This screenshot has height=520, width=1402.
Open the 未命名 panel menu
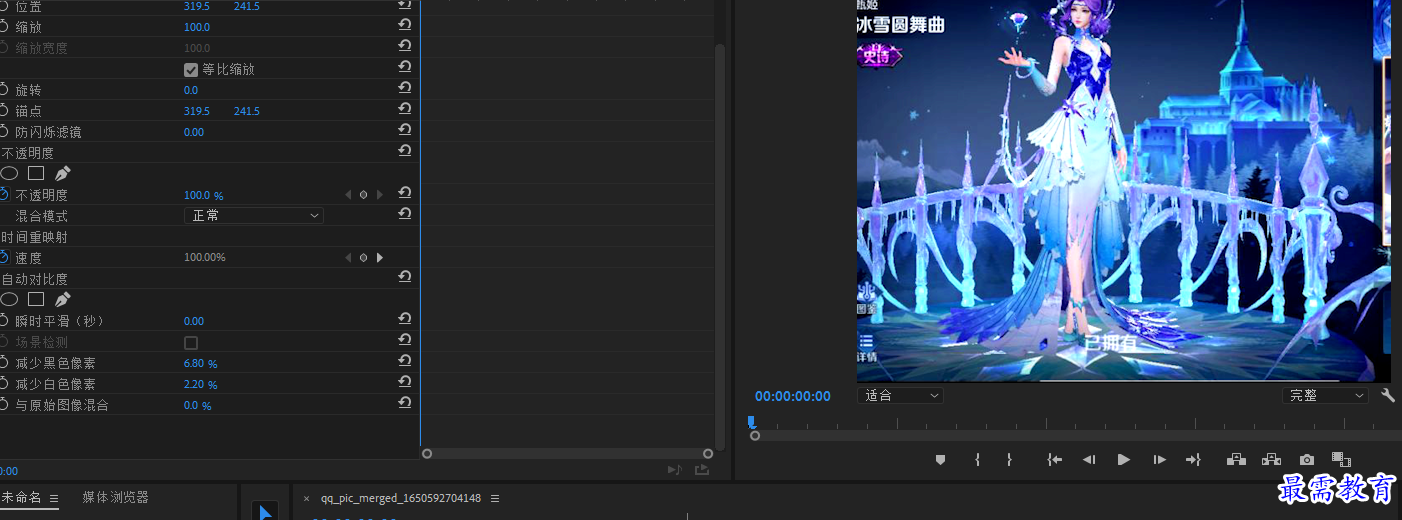point(54,498)
